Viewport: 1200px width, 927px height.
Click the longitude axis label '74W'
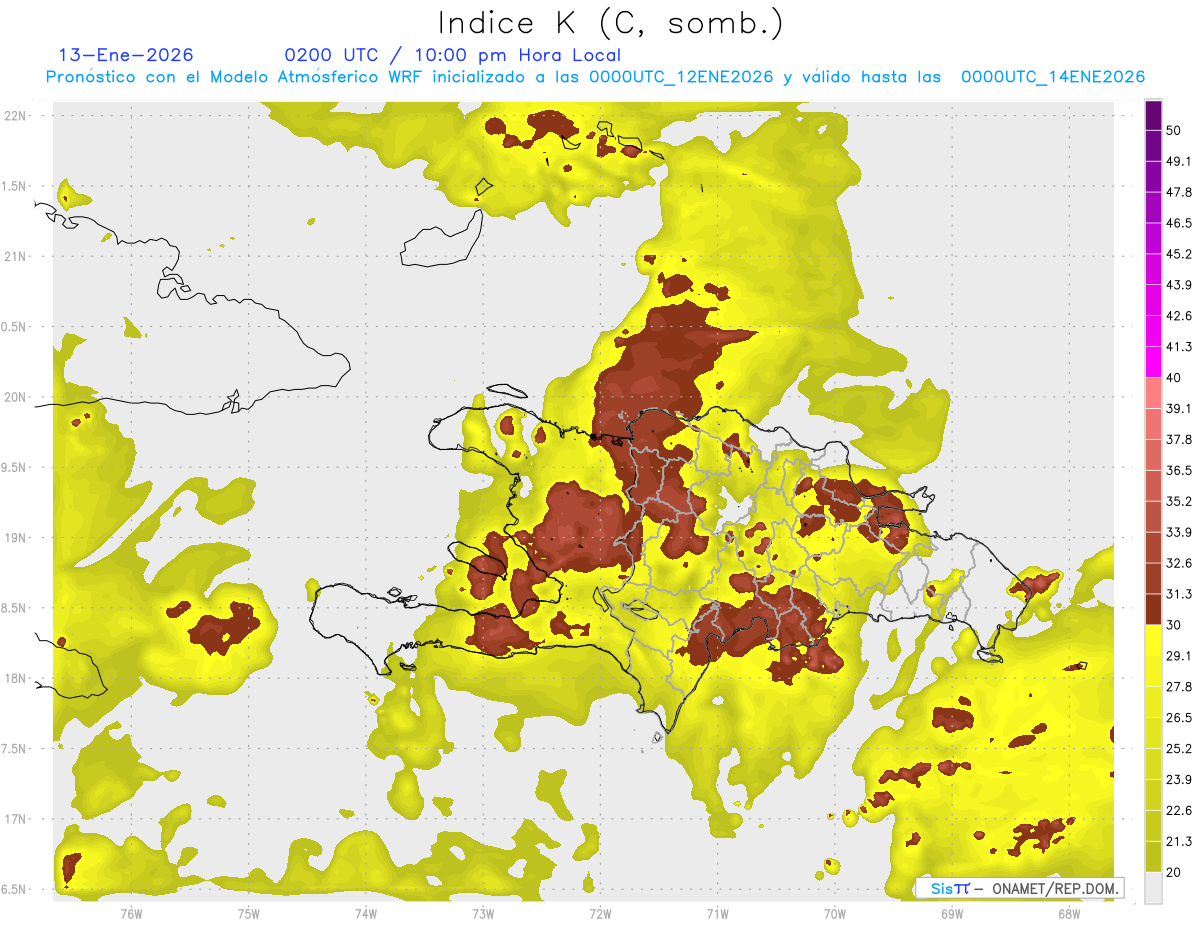pos(366,913)
